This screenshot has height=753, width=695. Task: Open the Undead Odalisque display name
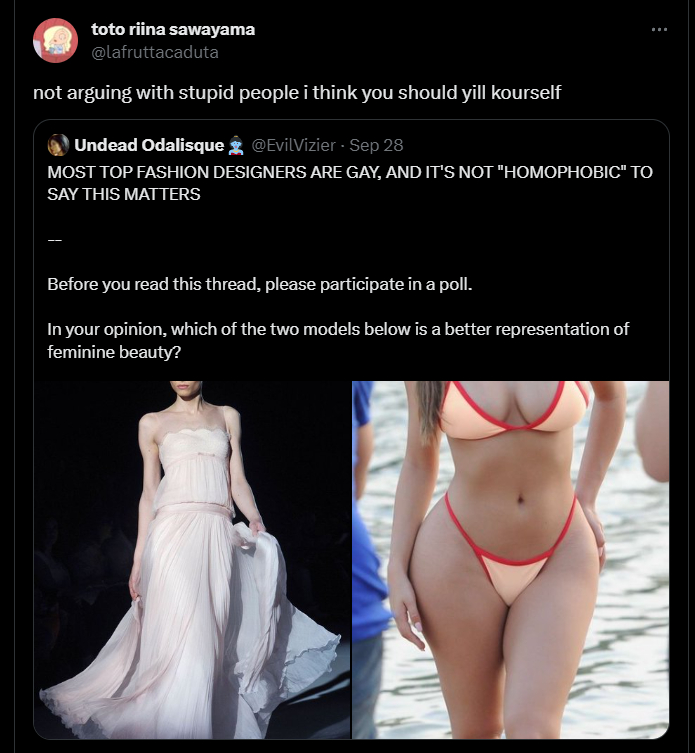pyautogui.click(x=149, y=145)
